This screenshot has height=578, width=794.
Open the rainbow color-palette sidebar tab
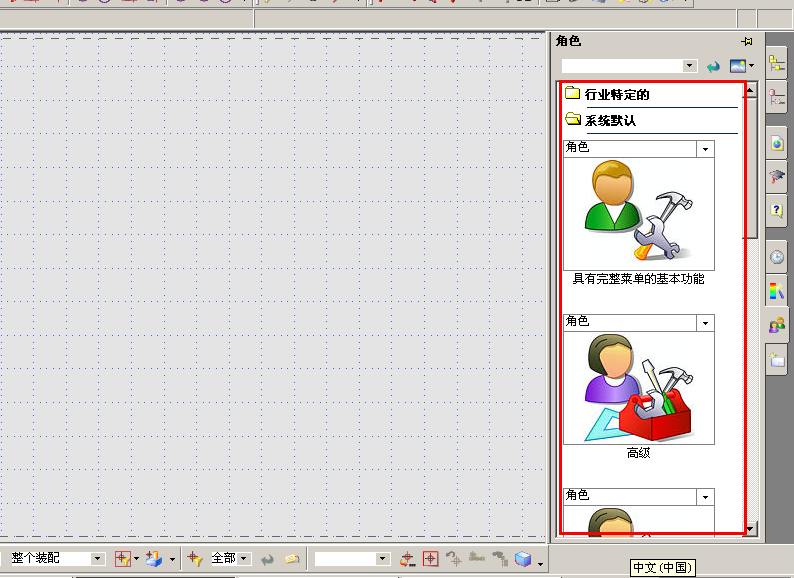(x=777, y=290)
